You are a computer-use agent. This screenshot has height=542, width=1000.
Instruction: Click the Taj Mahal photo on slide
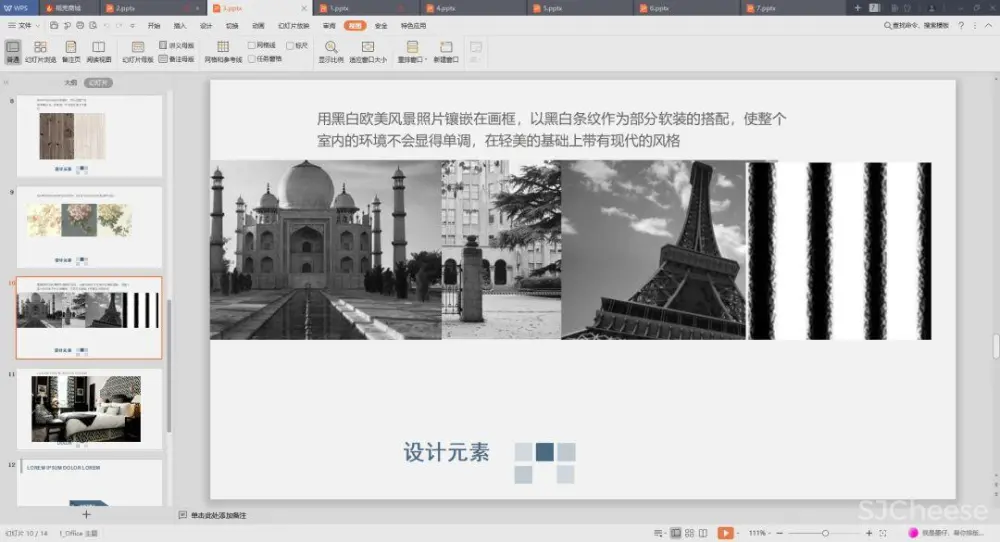click(325, 249)
